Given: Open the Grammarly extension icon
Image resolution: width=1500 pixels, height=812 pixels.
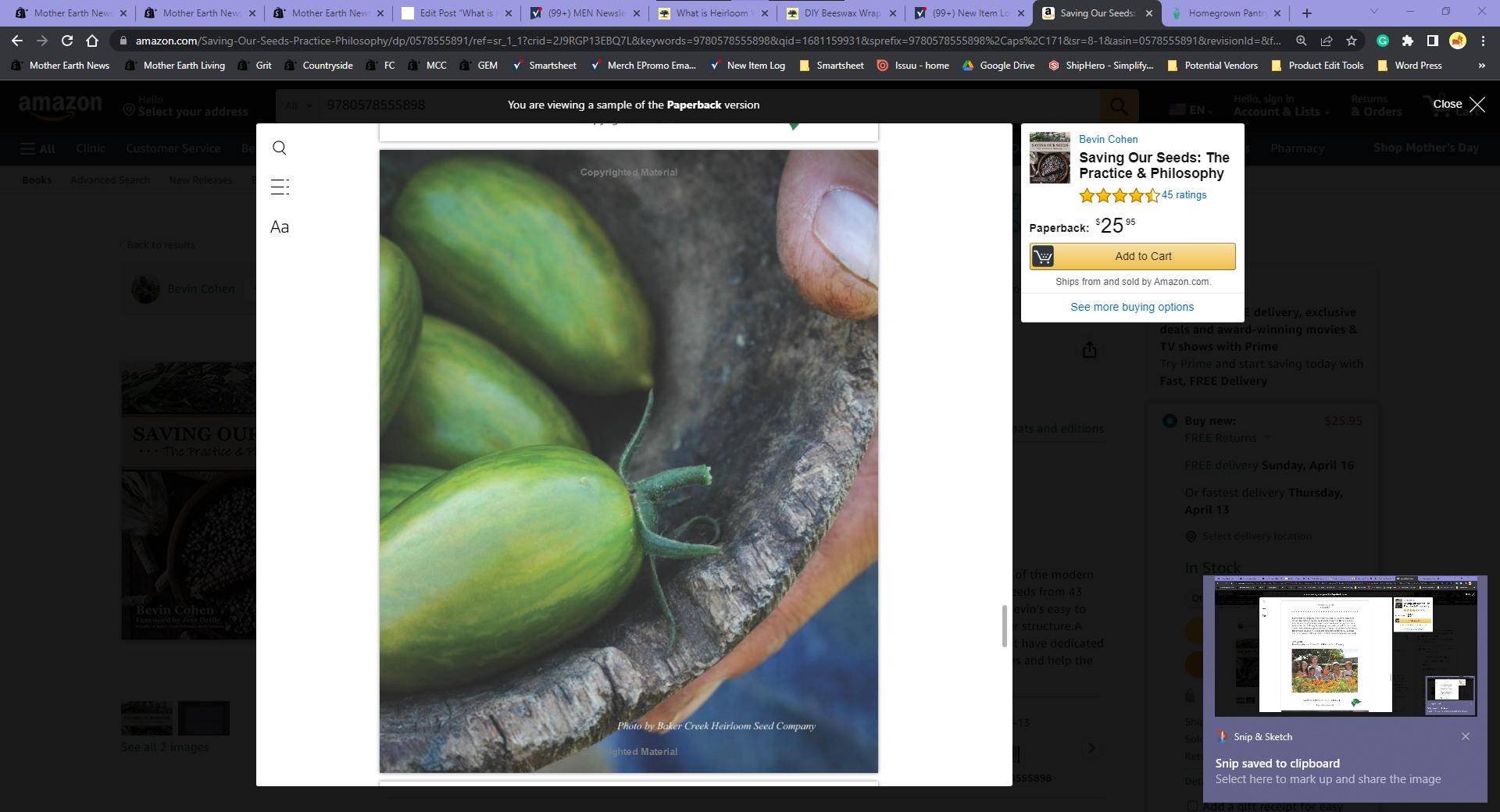Looking at the screenshot, I should [x=1383, y=41].
